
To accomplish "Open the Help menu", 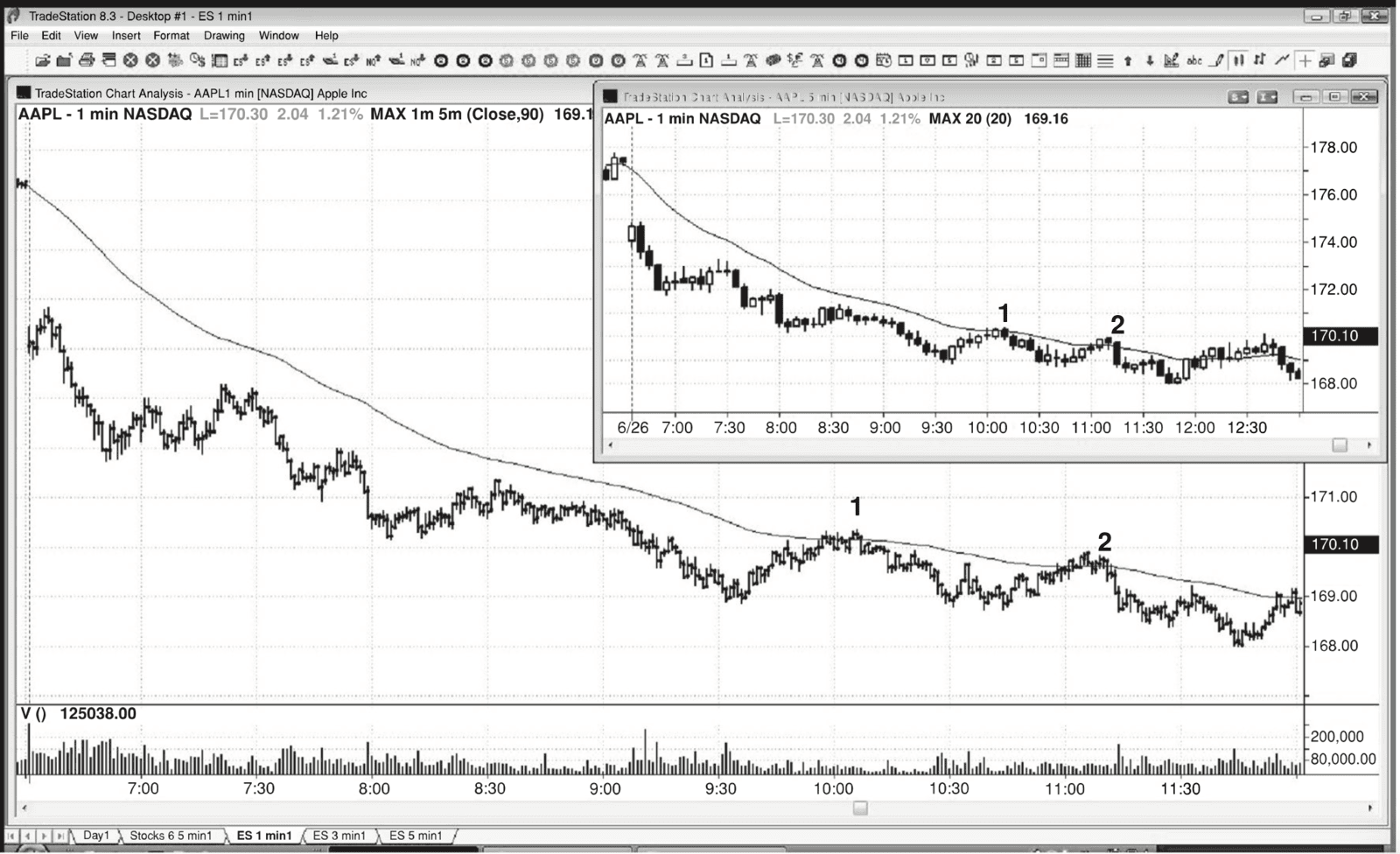I will [x=326, y=36].
